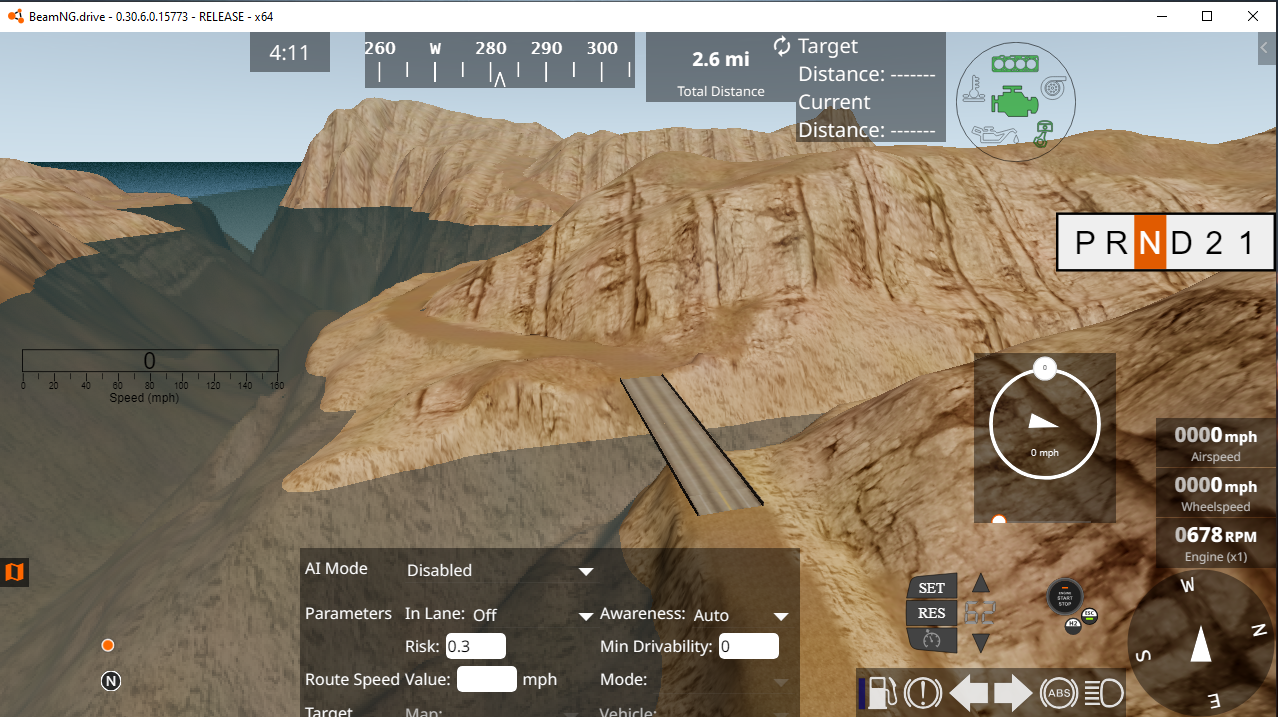Select gear R on the shifter
The height and width of the screenshot is (717, 1278).
(1117, 243)
